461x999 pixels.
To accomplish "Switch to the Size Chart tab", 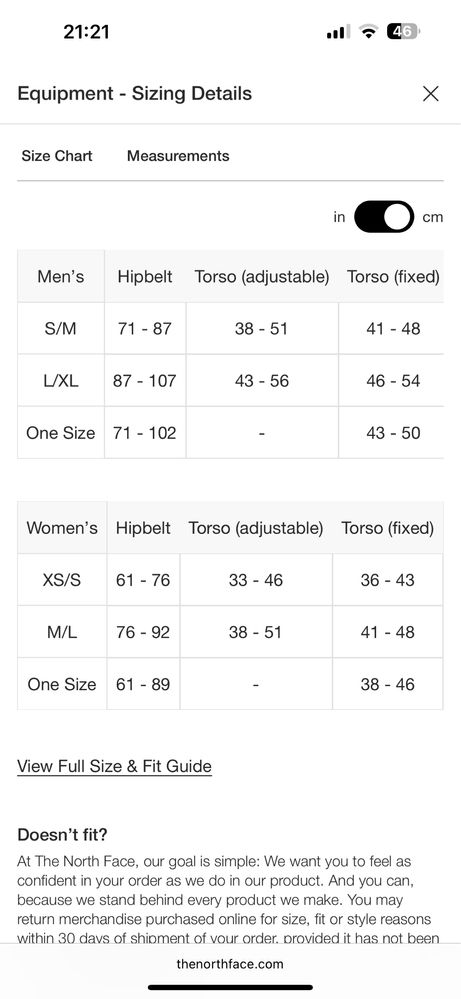I will [x=57, y=156].
